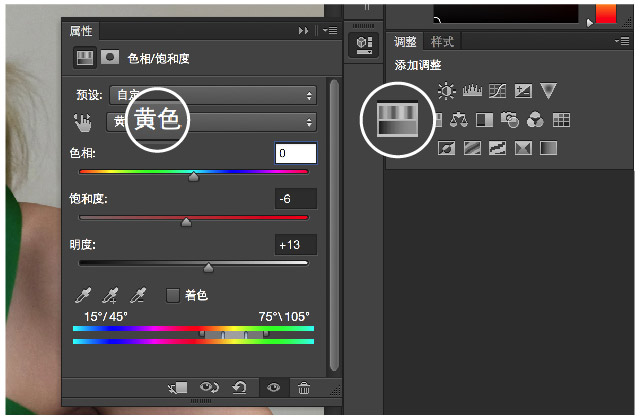Open the 预设 preset dropdown
The image size is (640, 418).
[213, 95]
